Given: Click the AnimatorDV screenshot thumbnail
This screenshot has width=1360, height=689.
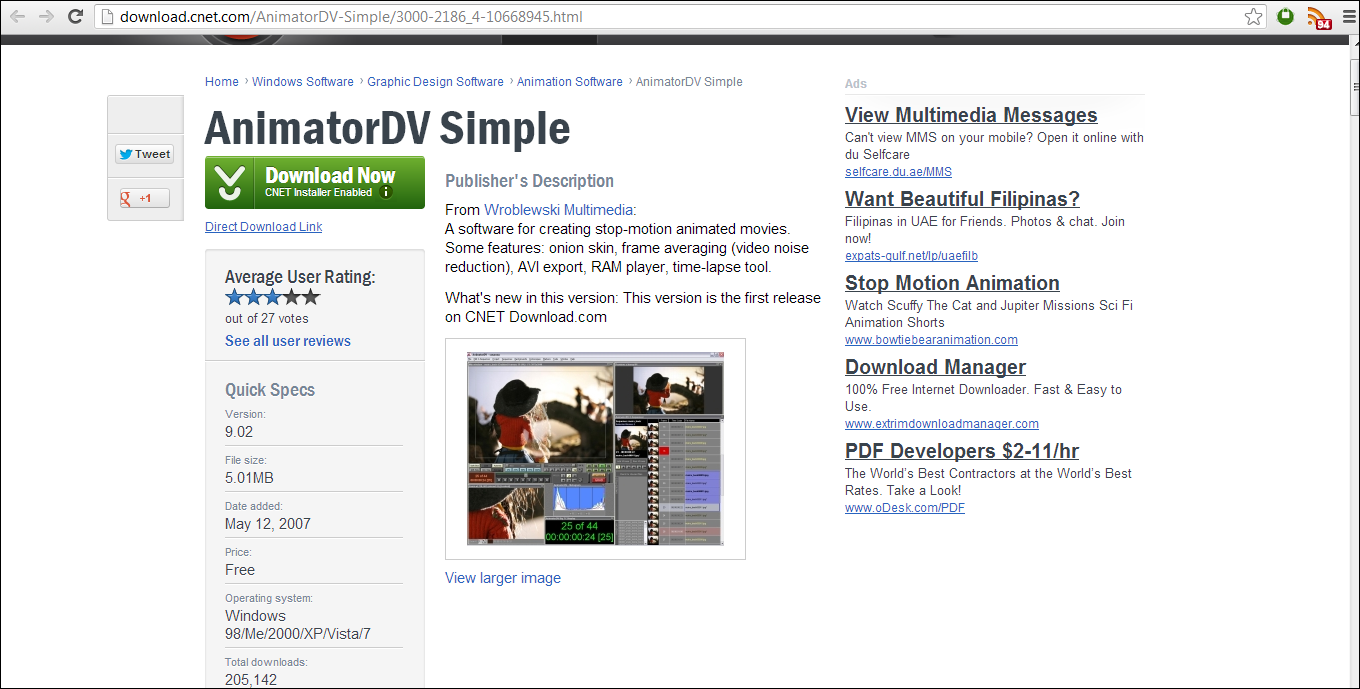Looking at the screenshot, I should coord(595,449).
